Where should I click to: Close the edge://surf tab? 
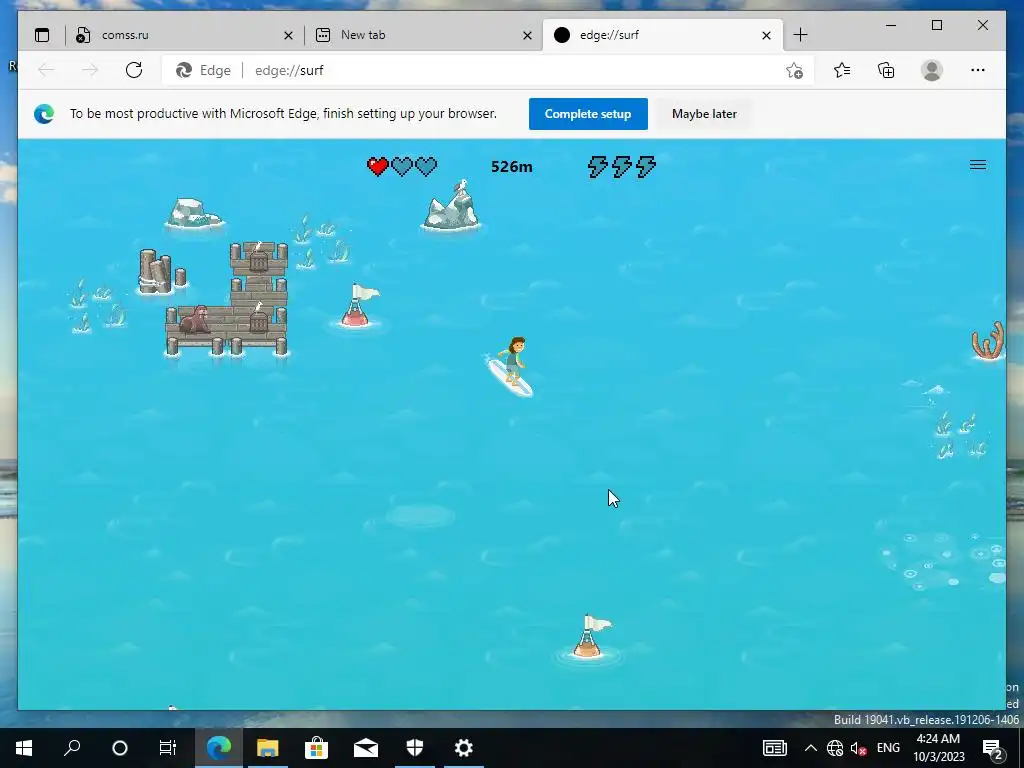coord(766,35)
